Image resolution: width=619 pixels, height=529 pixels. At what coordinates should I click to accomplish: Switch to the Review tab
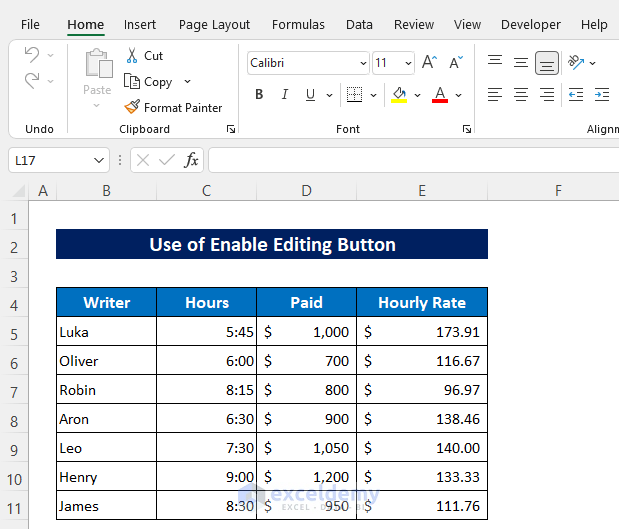point(414,24)
